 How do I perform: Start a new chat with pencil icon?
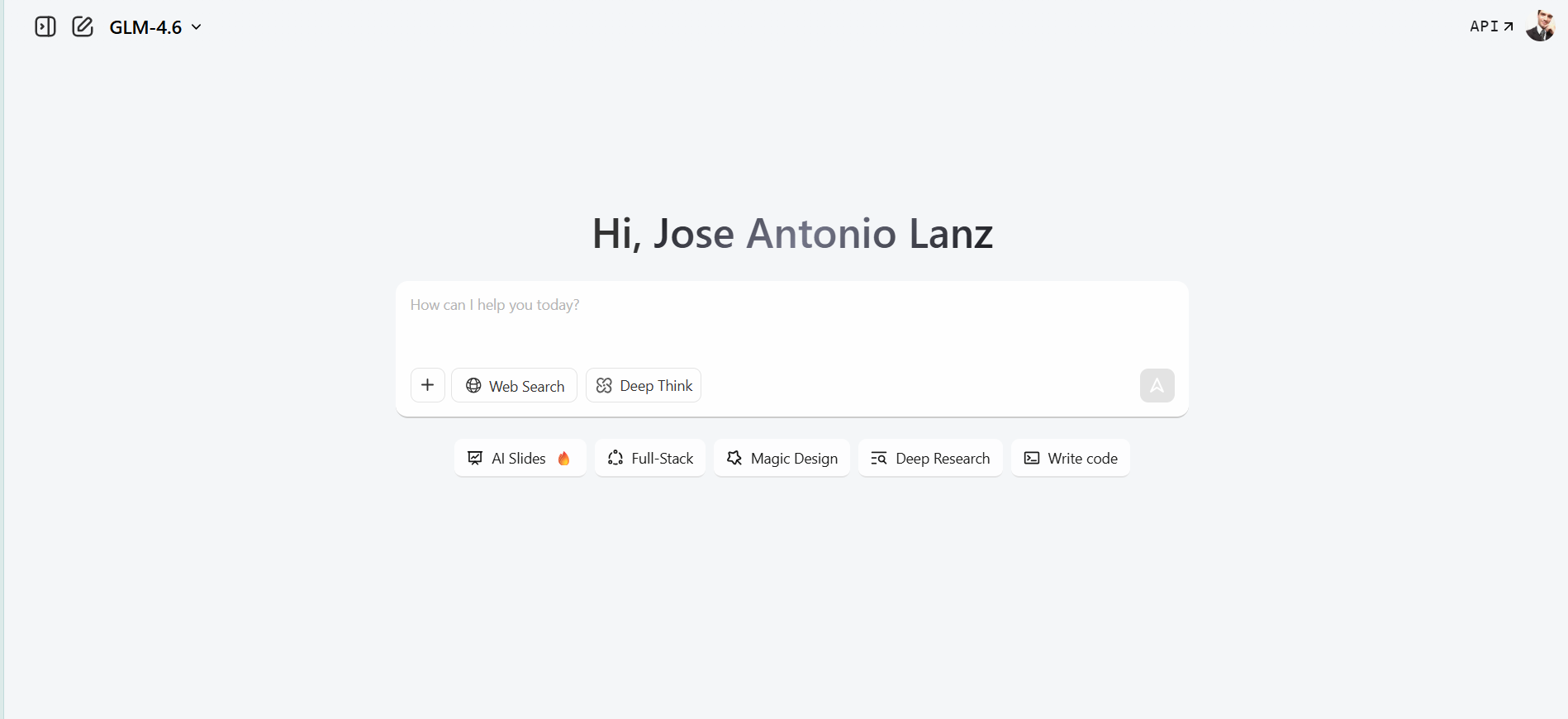(83, 27)
